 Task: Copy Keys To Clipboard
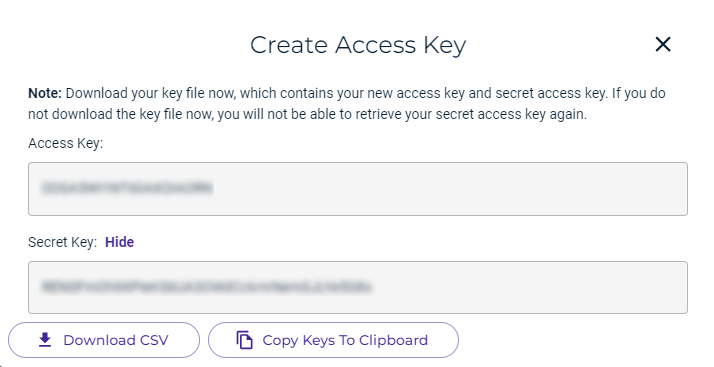[x=333, y=340]
